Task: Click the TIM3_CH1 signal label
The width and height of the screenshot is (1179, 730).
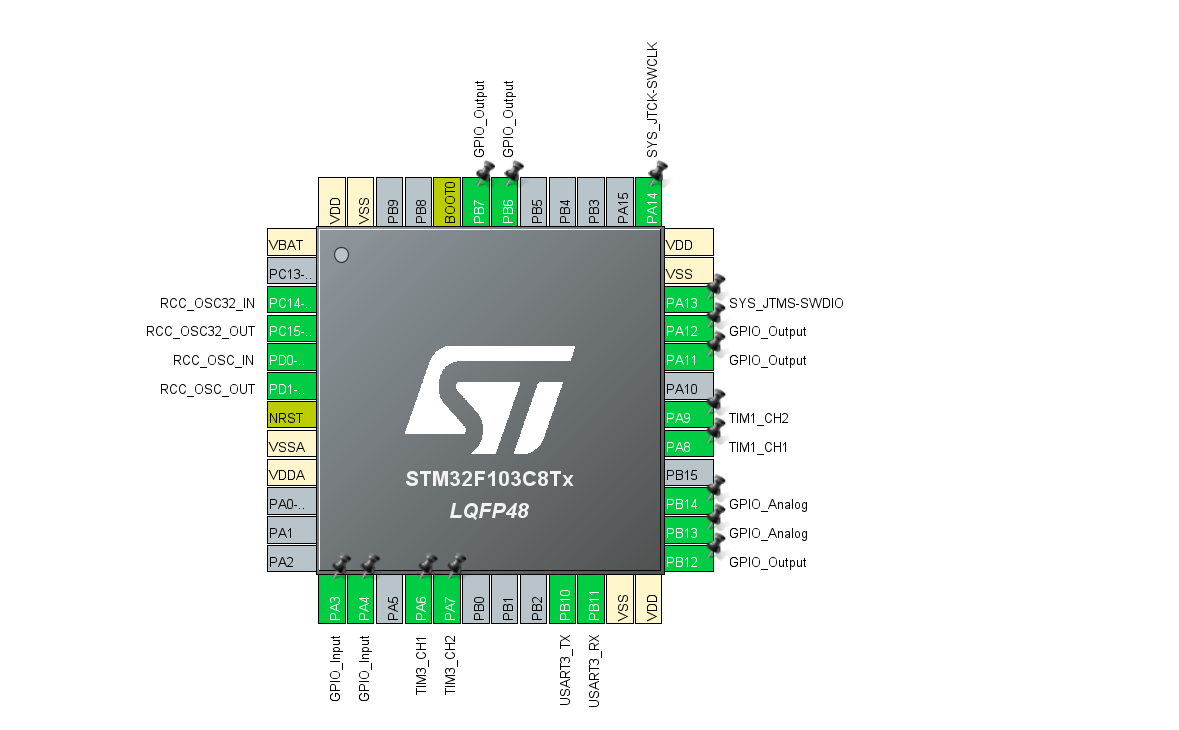Action: (x=421, y=665)
